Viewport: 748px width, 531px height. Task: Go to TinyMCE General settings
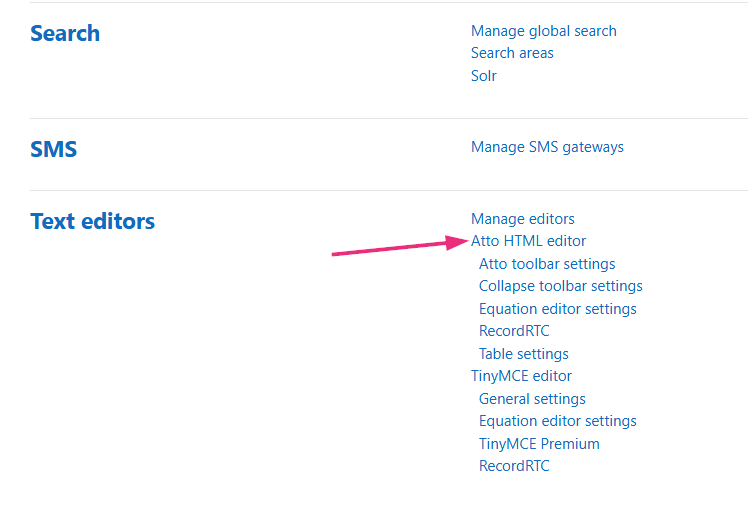coord(532,399)
